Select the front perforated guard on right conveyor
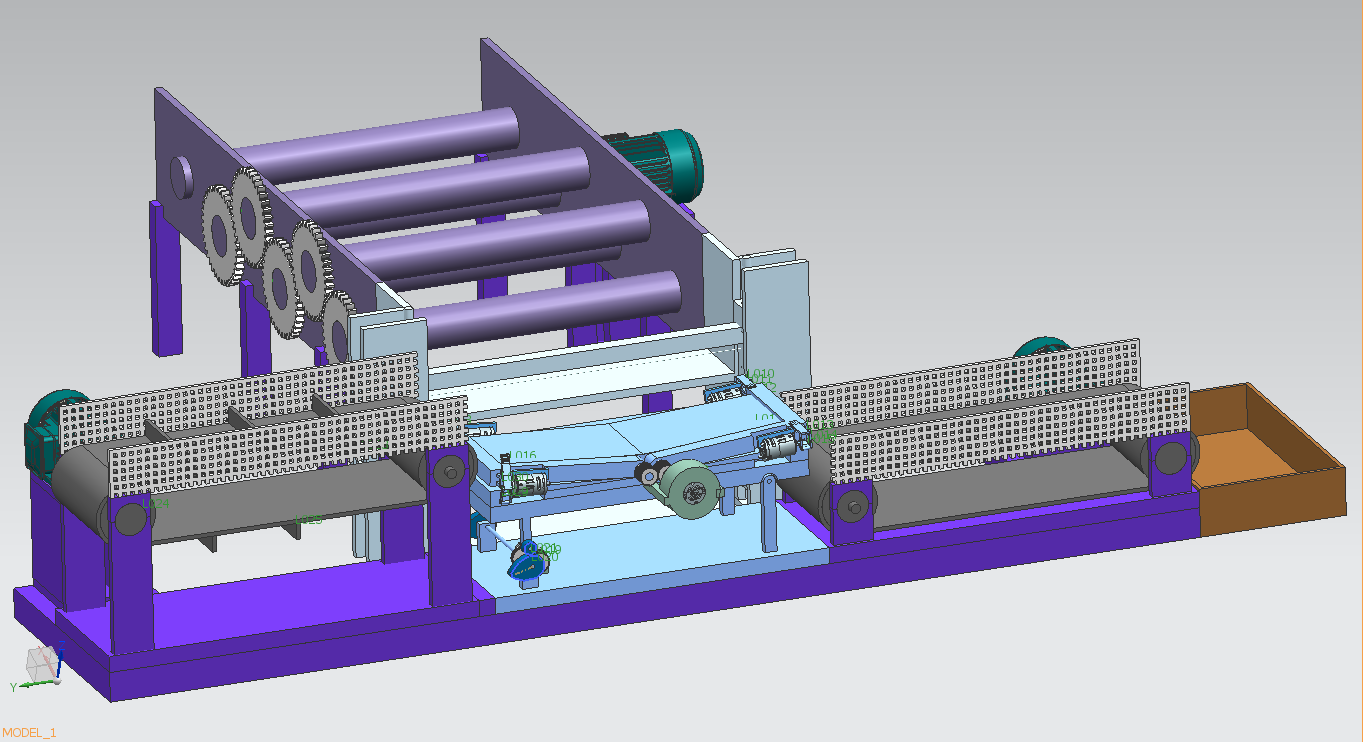The height and width of the screenshot is (742, 1363). tap(1012, 433)
